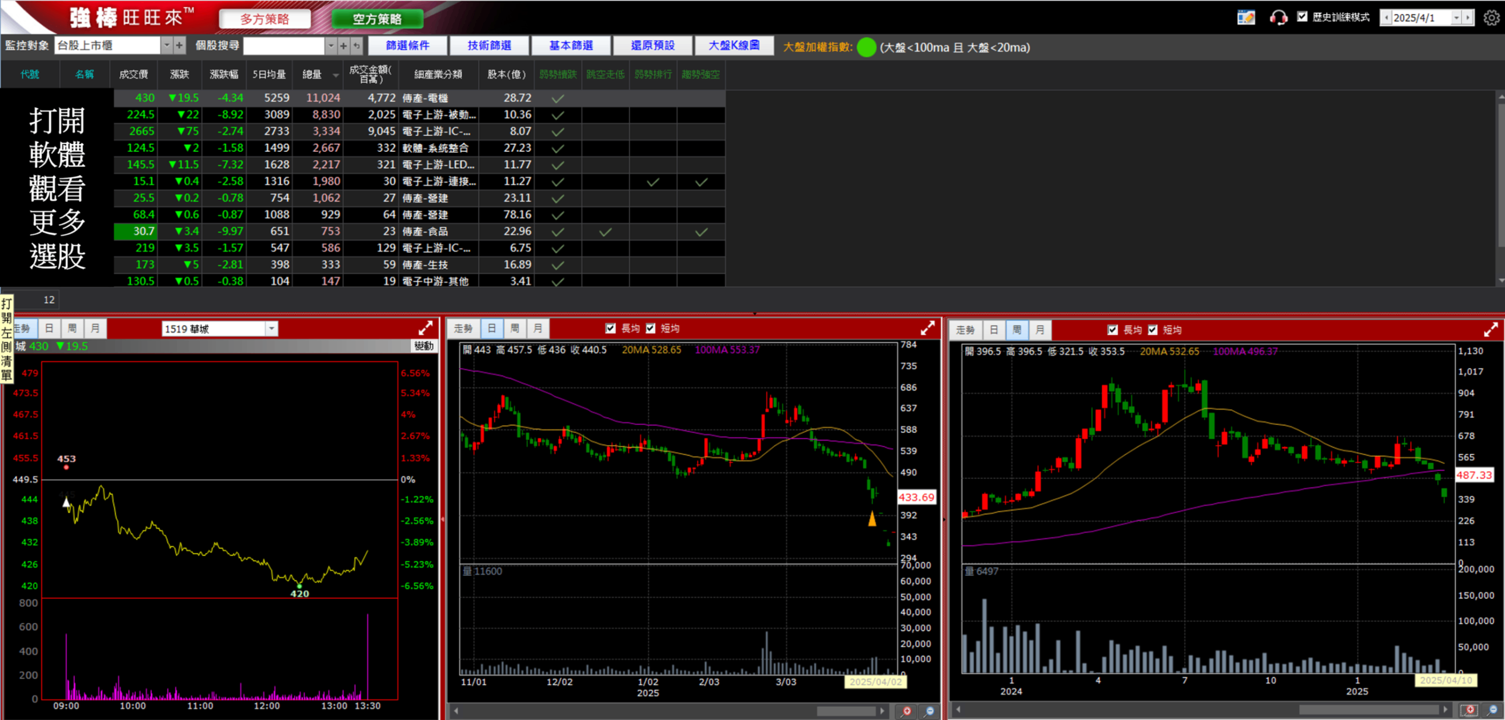Open the settings gear icon
This screenshot has height=720, width=1505.
point(1491,17)
